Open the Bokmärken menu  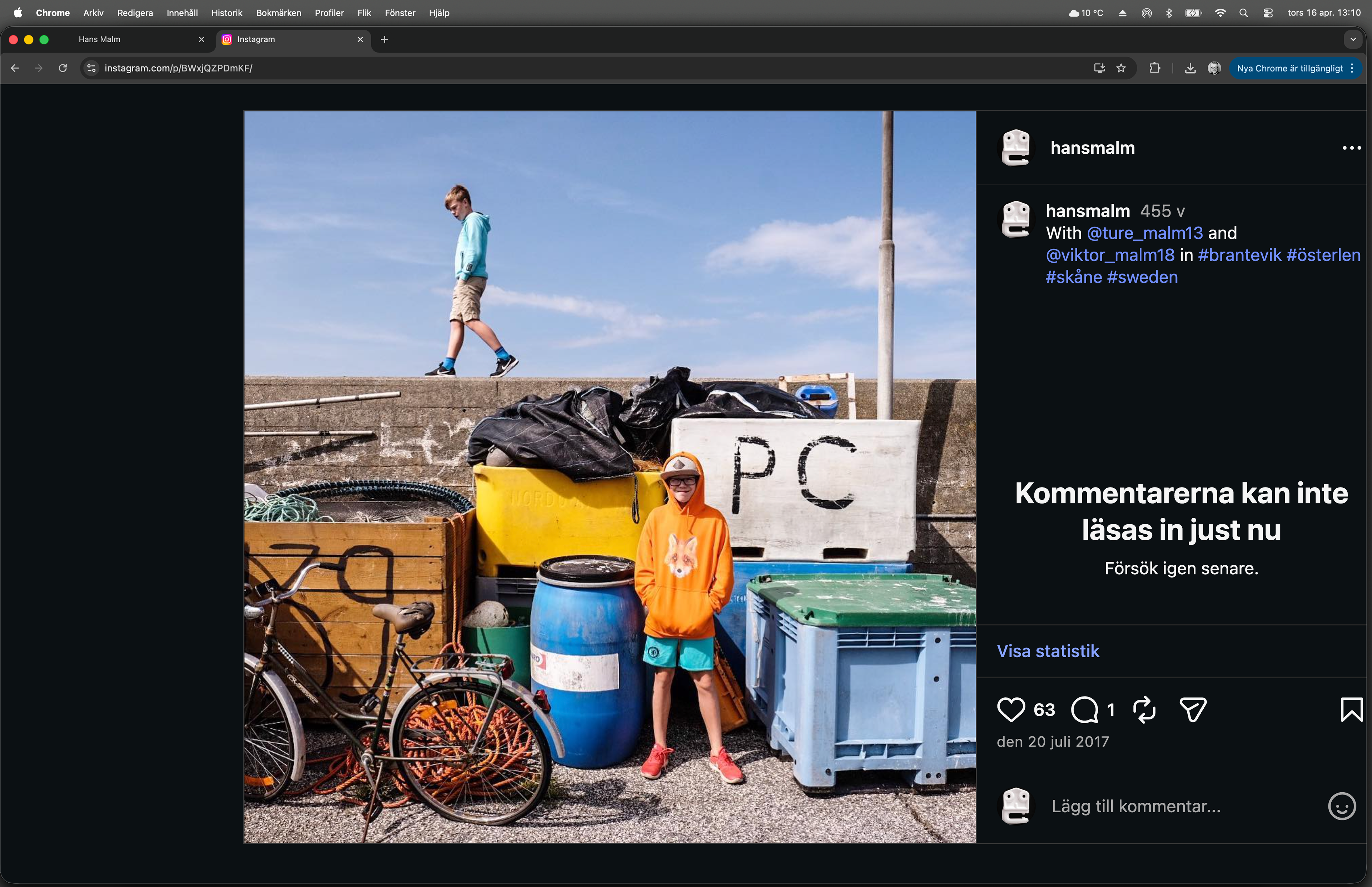(x=278, y=13)
